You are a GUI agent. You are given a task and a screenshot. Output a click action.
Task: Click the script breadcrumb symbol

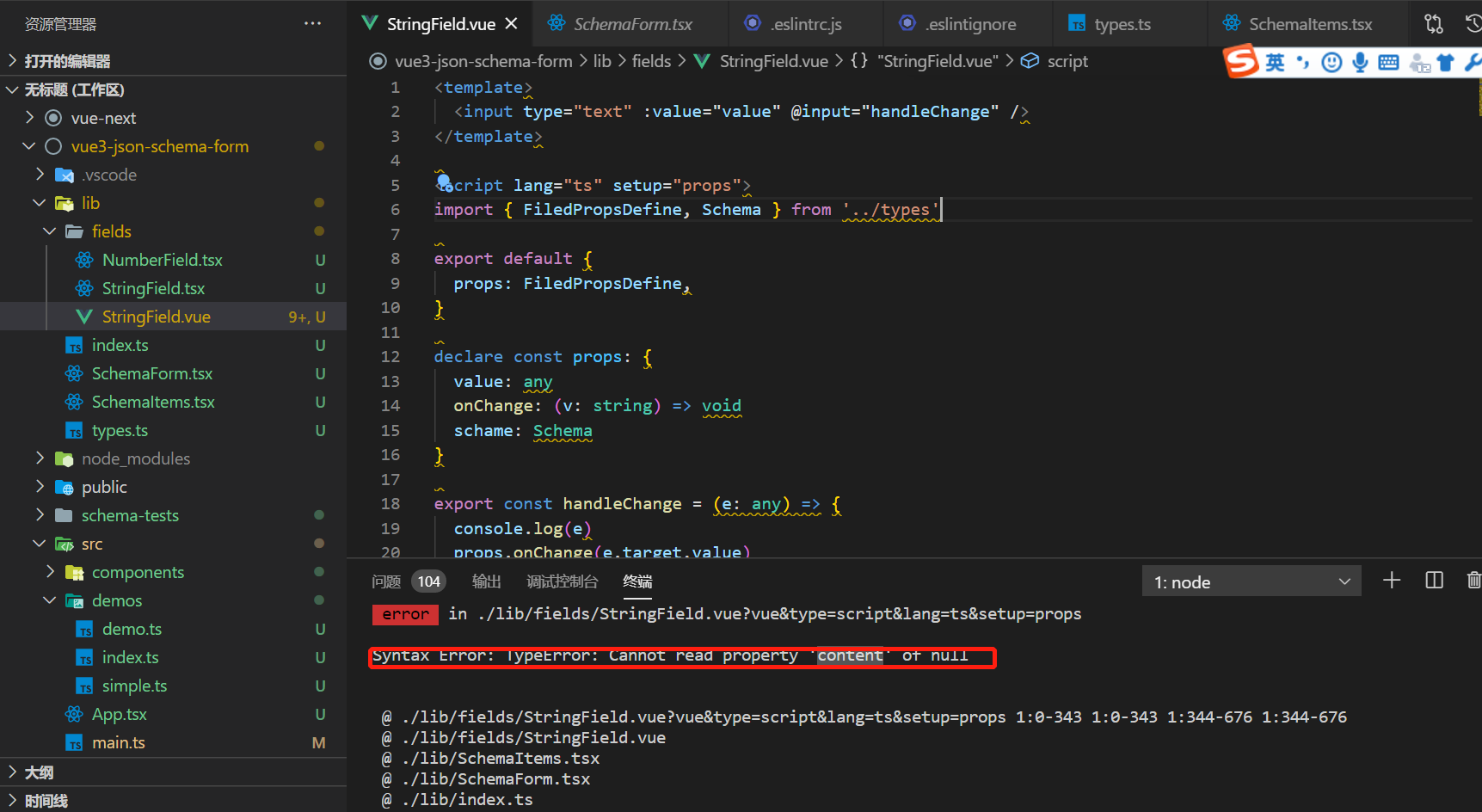coord(1067,61)
